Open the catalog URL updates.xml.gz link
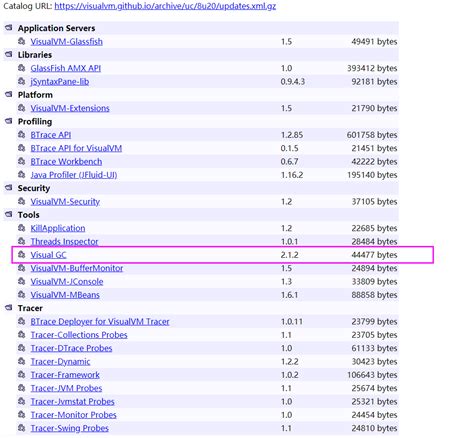 [165, 6]
